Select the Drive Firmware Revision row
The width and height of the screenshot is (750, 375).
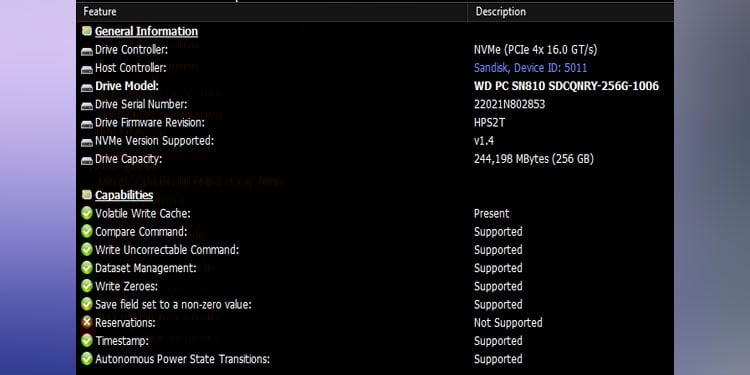375,122
